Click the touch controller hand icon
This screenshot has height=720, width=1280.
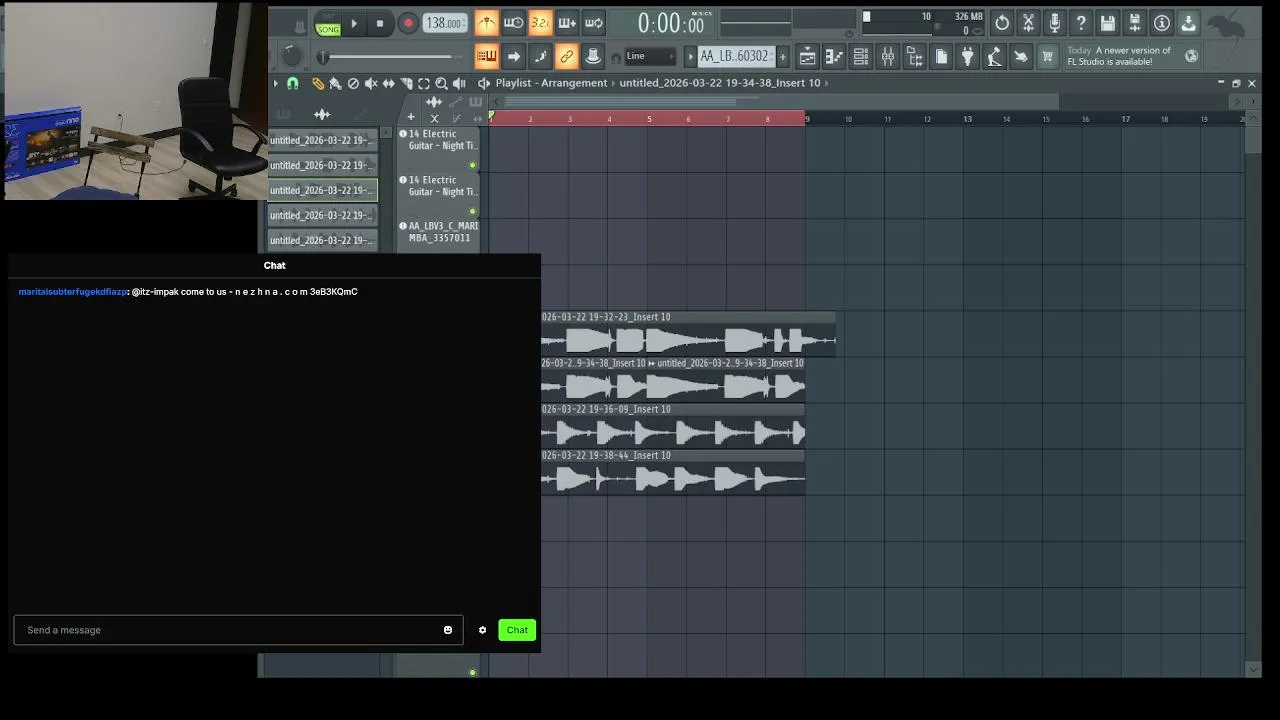(x=1021, y=56)
